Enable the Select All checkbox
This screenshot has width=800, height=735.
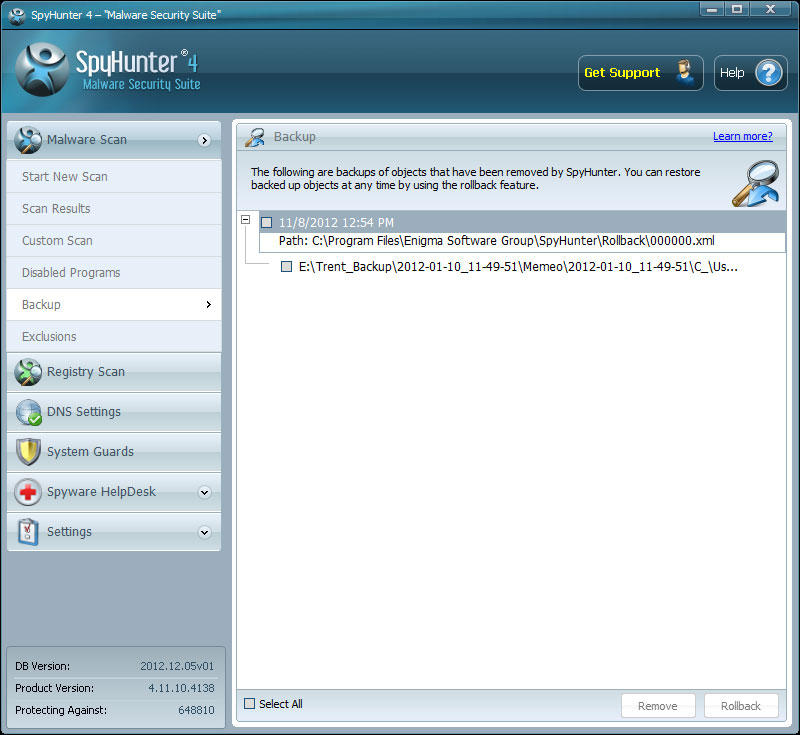[x=249, y=704]
